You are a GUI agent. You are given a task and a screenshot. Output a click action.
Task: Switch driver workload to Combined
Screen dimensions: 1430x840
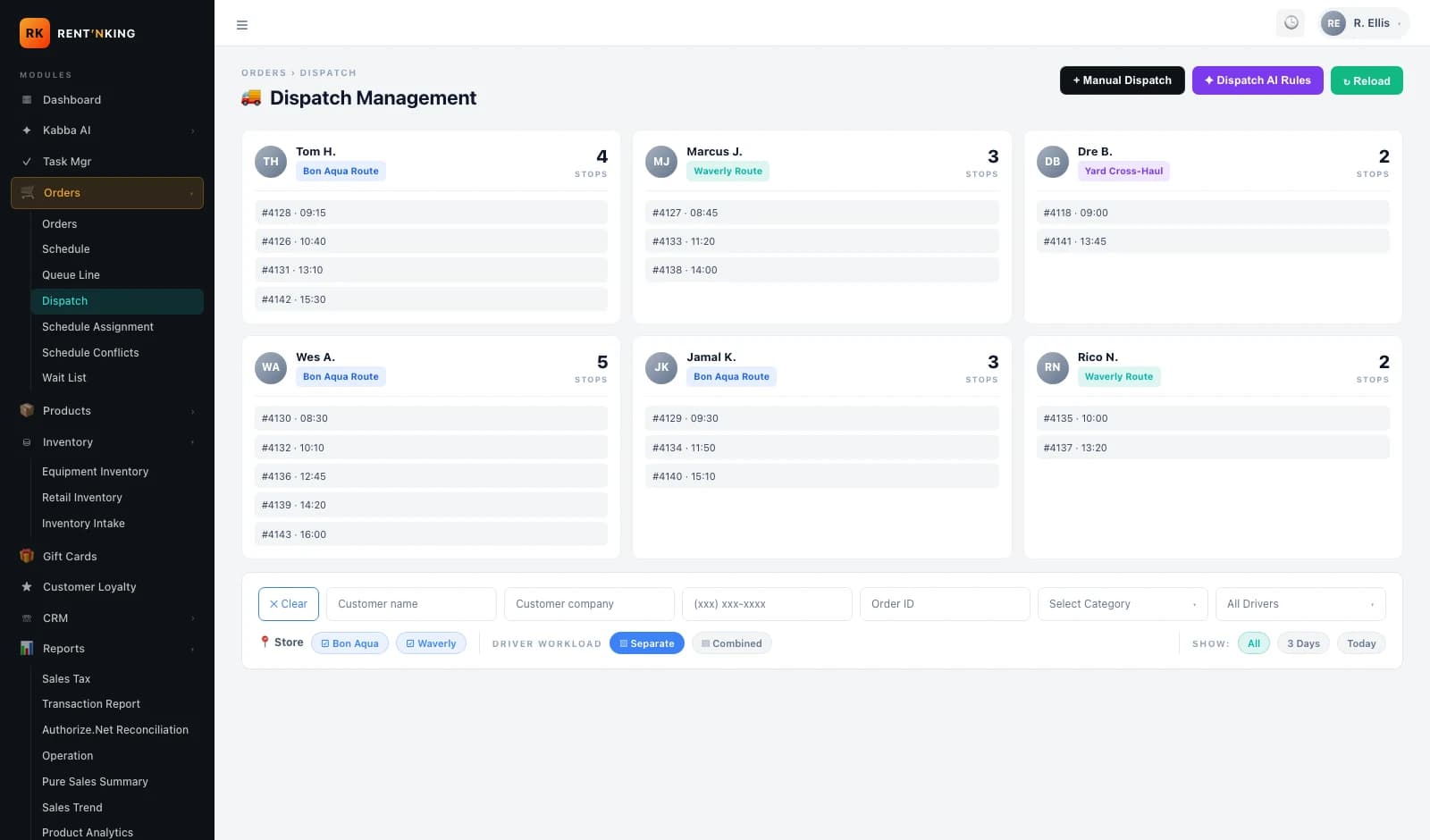(x=731, y=643)
